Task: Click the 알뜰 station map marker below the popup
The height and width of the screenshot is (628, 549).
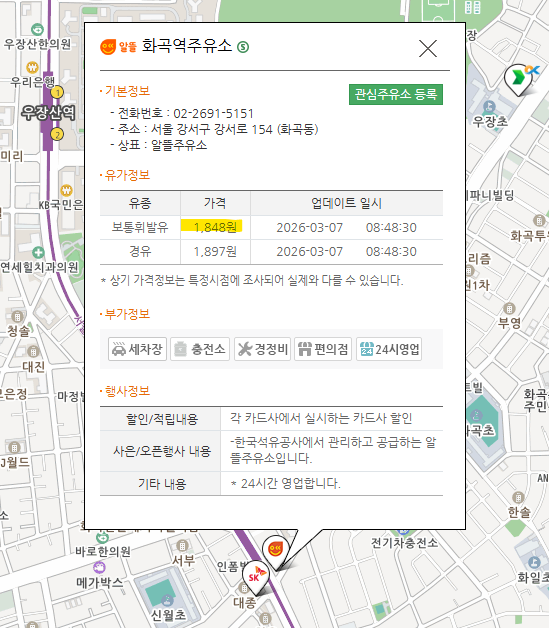Action: coord(276,551)
